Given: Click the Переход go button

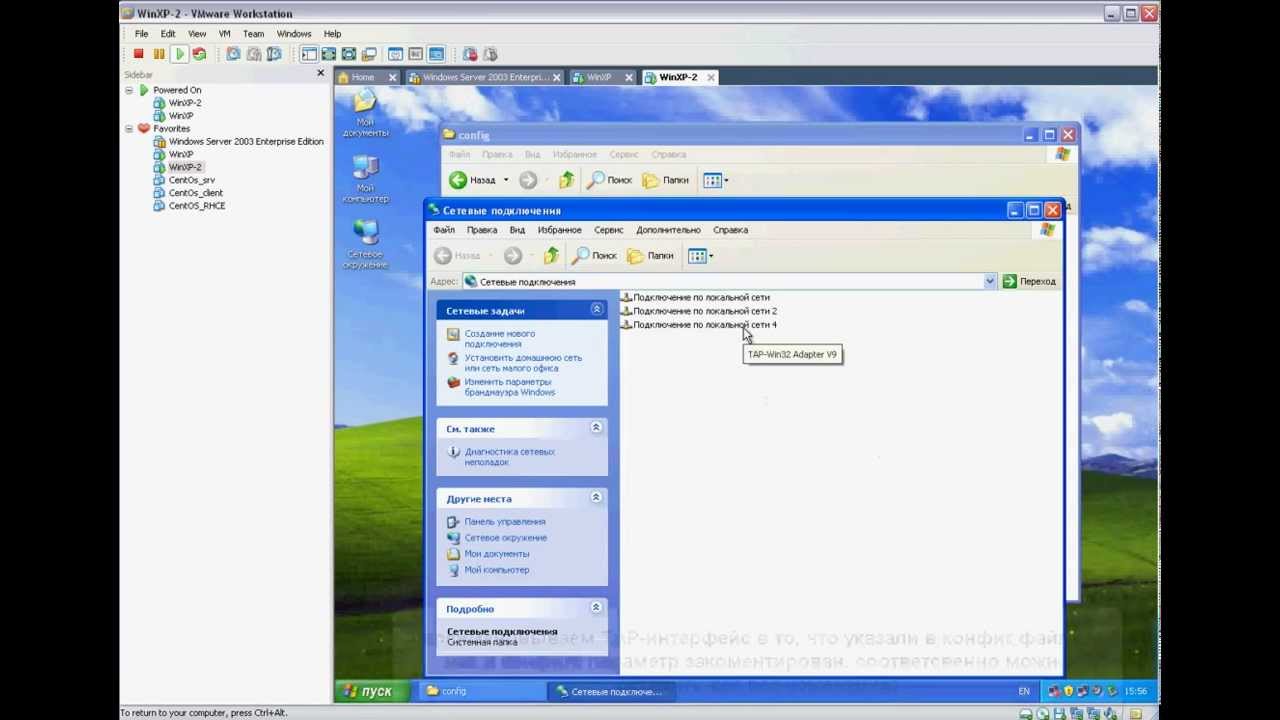Looking at the screenshot, I should coord(1029,282).
